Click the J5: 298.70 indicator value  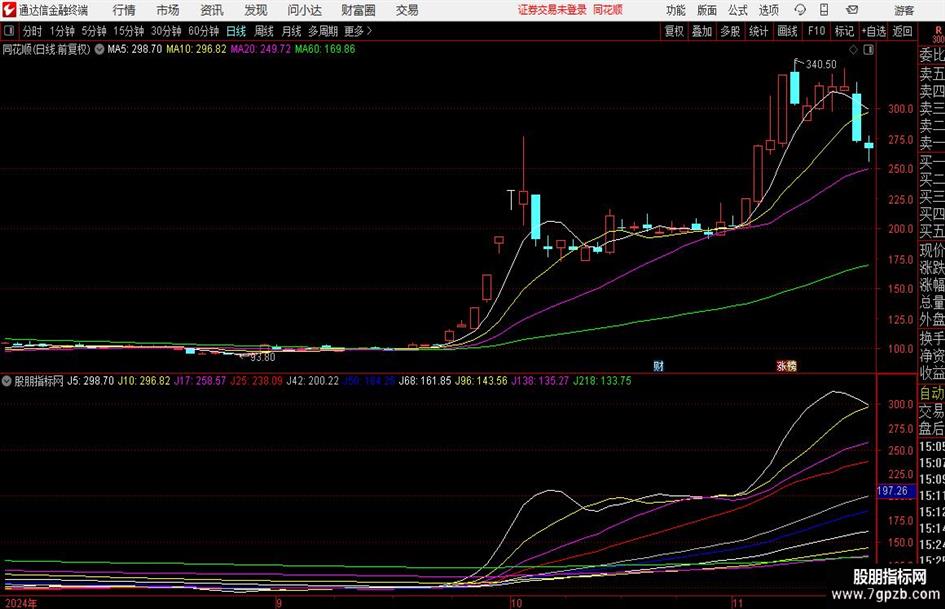tap(90, 380)
